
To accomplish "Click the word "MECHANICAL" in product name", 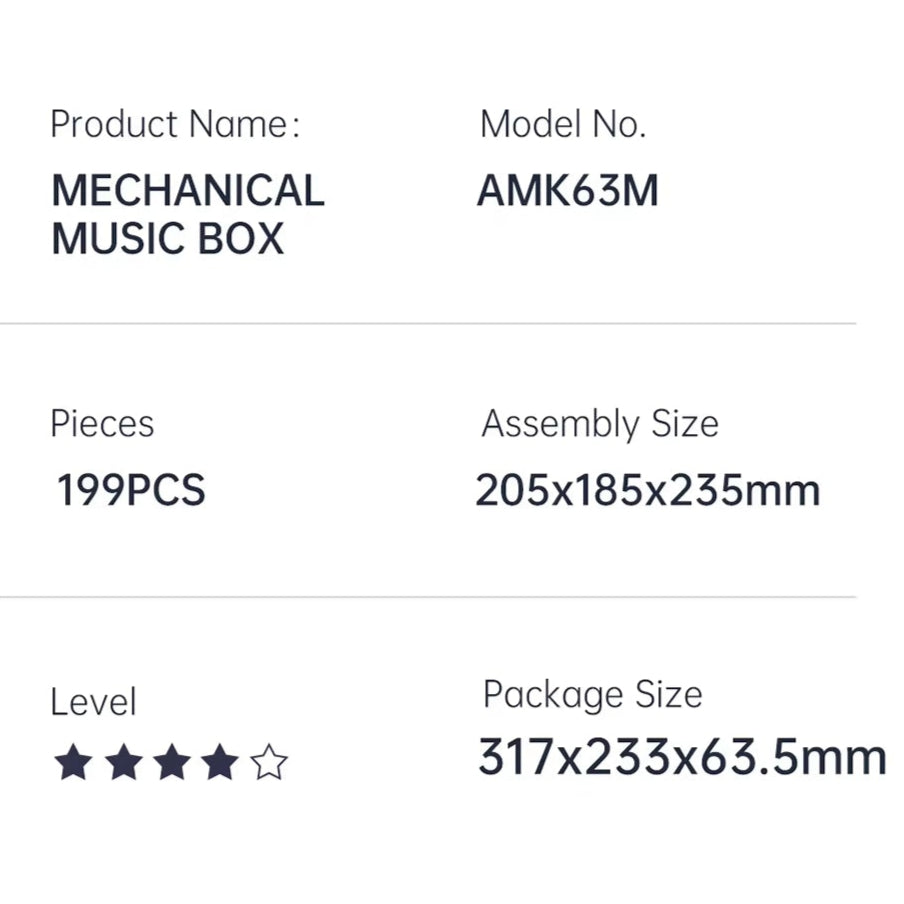I will [188, 190].
